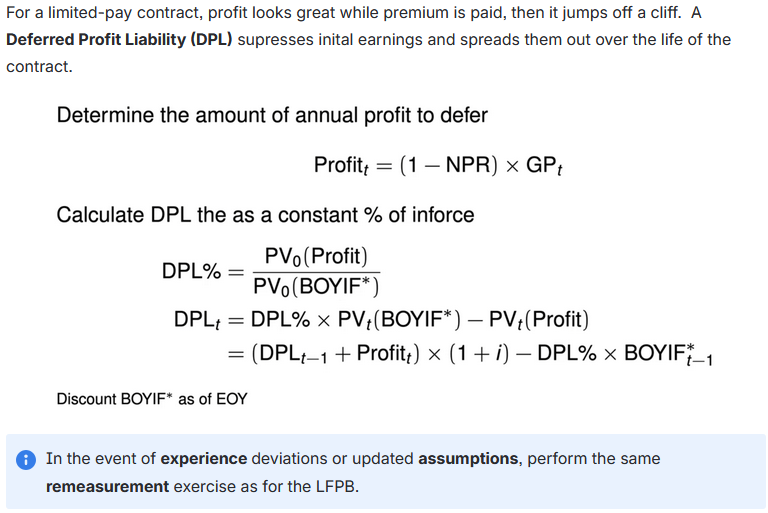Click the bold word 'assumptions' in the callout
768x513 pixels.
[468, 459]
